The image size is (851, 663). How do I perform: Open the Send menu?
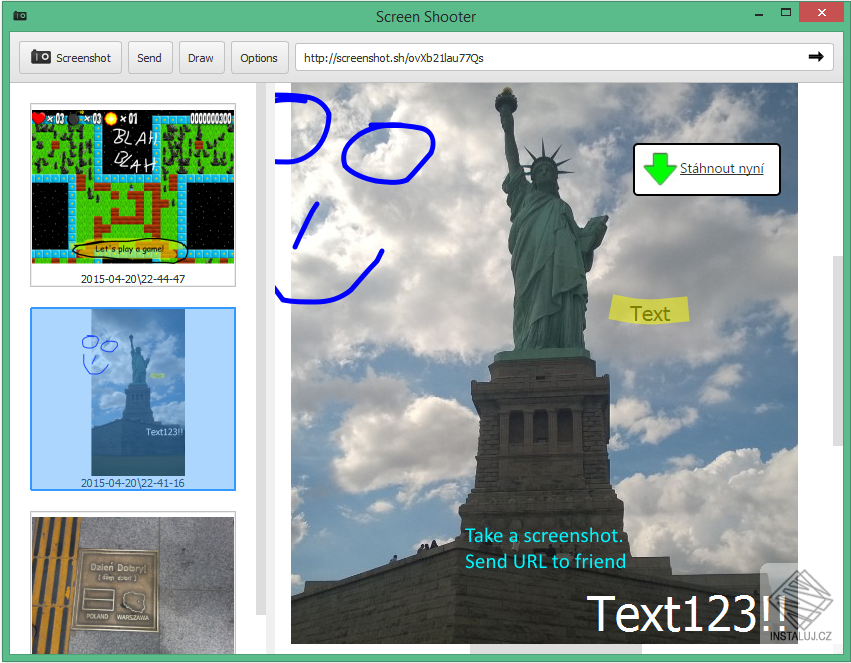[150, 58]
